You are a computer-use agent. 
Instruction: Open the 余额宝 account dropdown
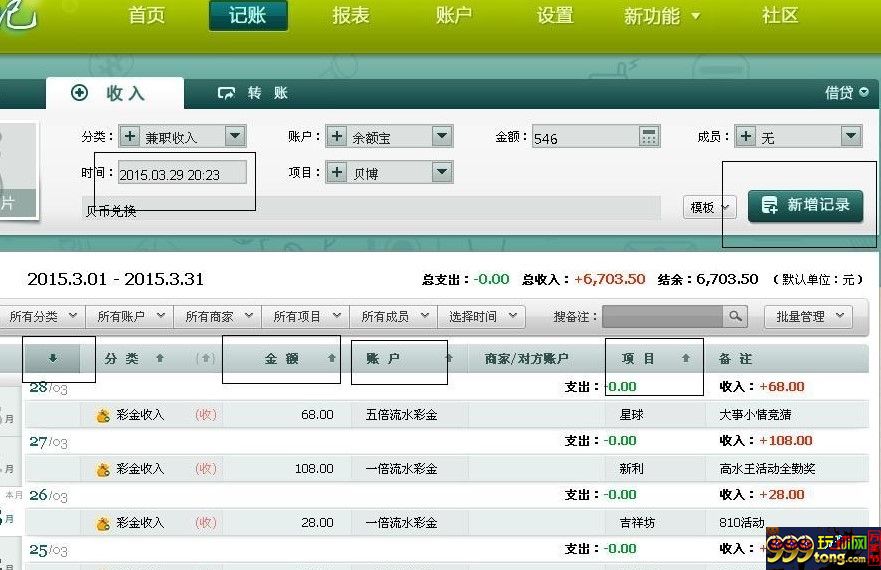(x=442, y=136)
